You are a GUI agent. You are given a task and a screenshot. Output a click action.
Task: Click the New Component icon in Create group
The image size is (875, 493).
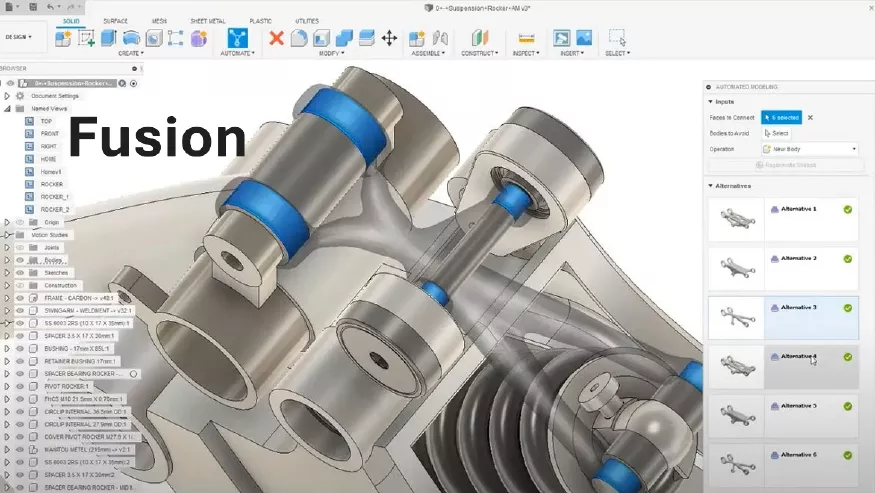tap(63, 38)
